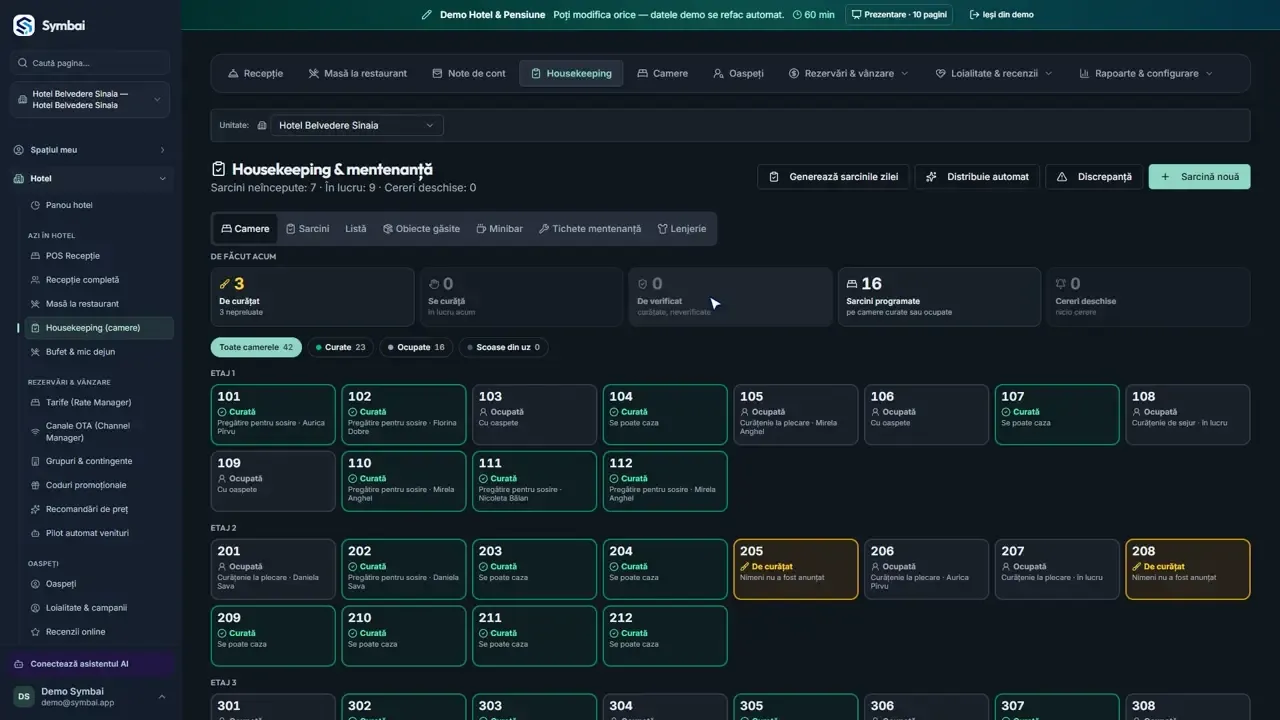The width and height of the screenshot is (1280, 720).
Task: Click the Discrepanță warning button
Action: [x=1094, y=177]
